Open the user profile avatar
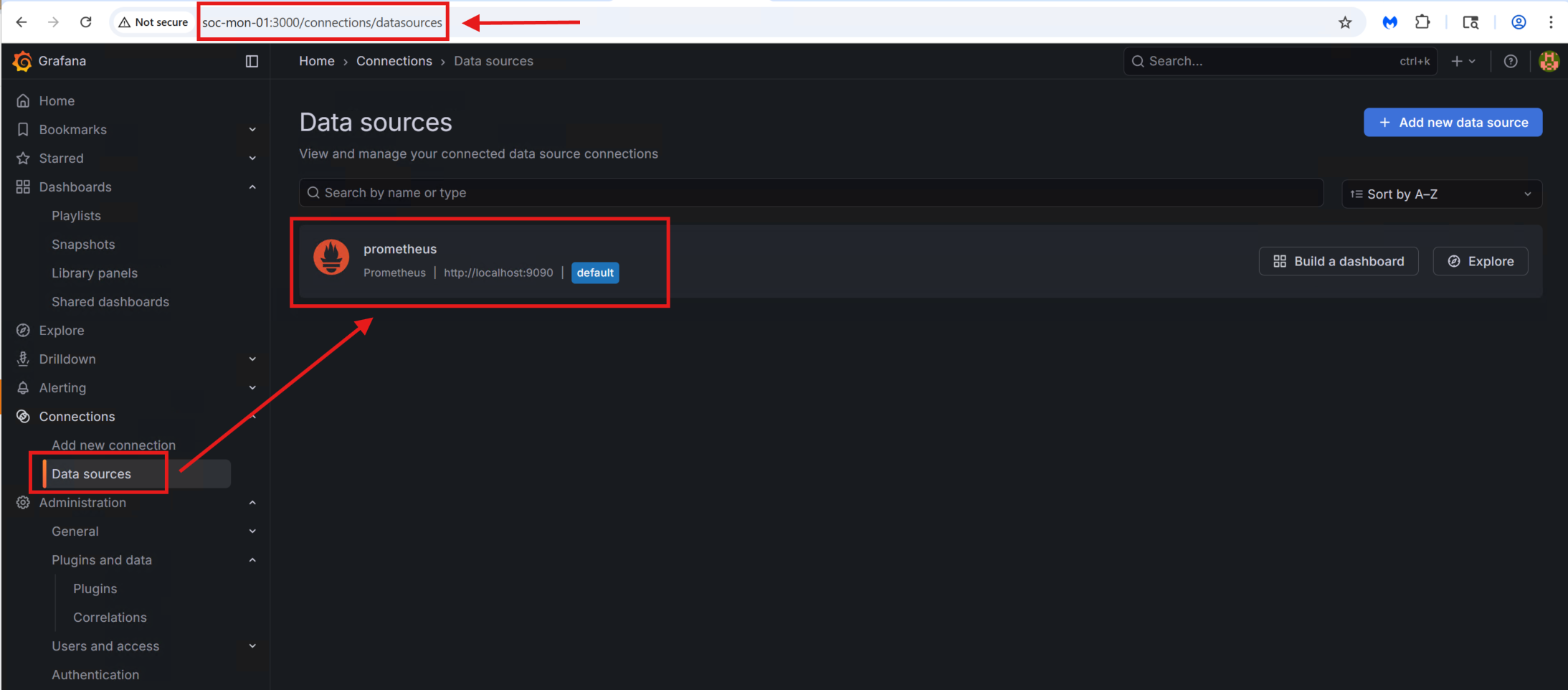1568x690 pixels. click(1549, 62)
